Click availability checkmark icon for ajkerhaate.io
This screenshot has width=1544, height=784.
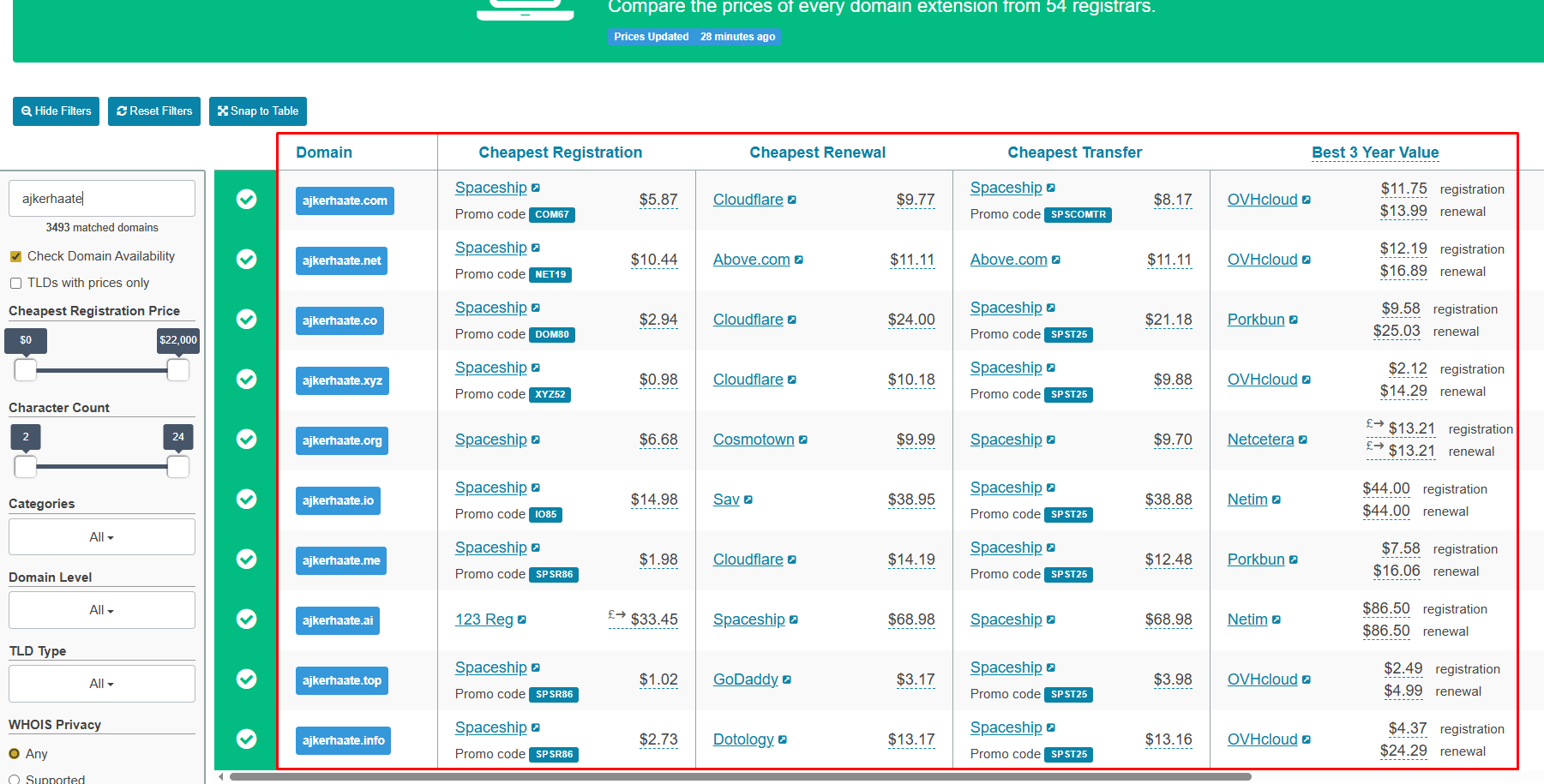[x=246, y=499]
